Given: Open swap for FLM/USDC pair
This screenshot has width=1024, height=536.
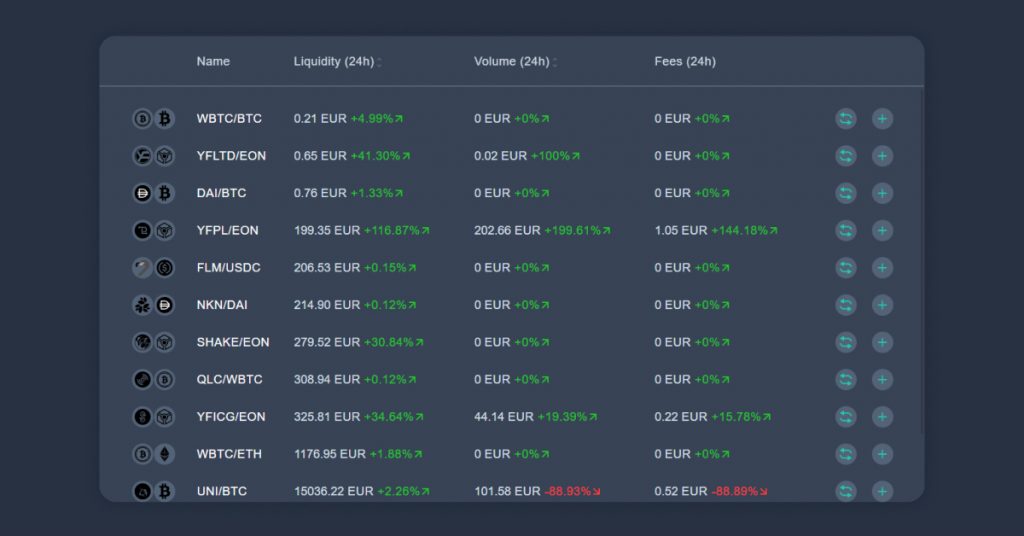Looking at the screenshot, I should click(846, 268).
